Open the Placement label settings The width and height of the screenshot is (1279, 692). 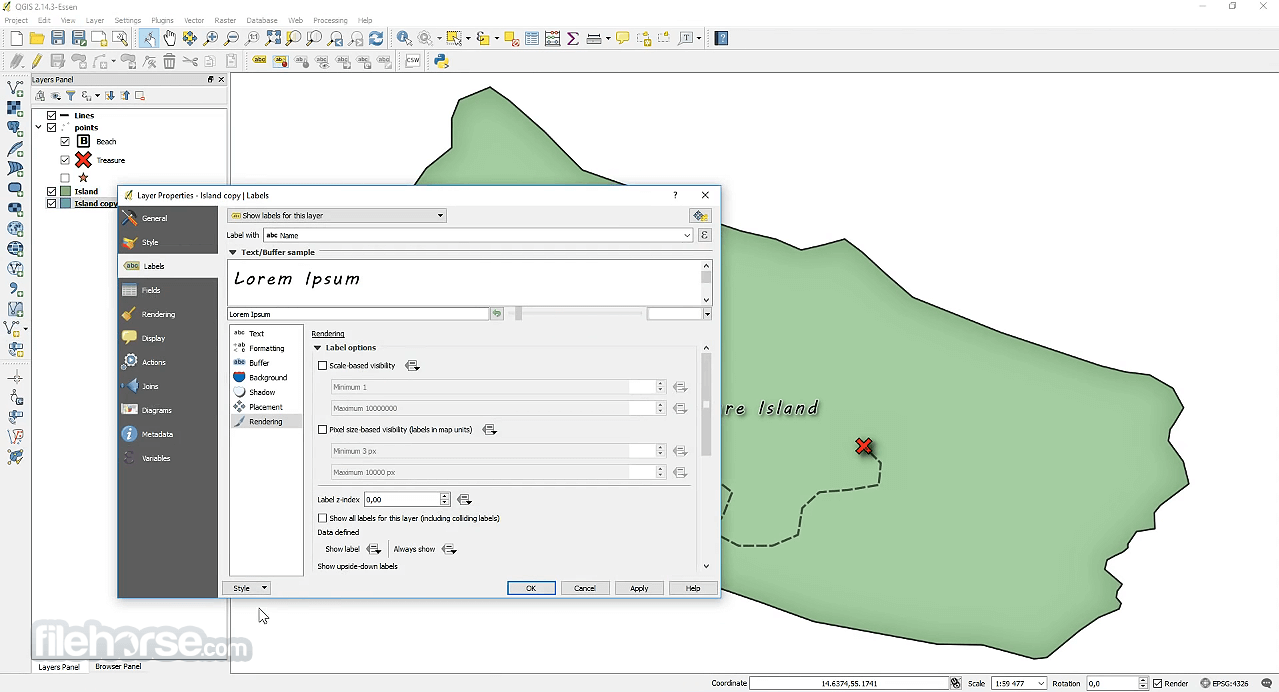click(266, 407)
